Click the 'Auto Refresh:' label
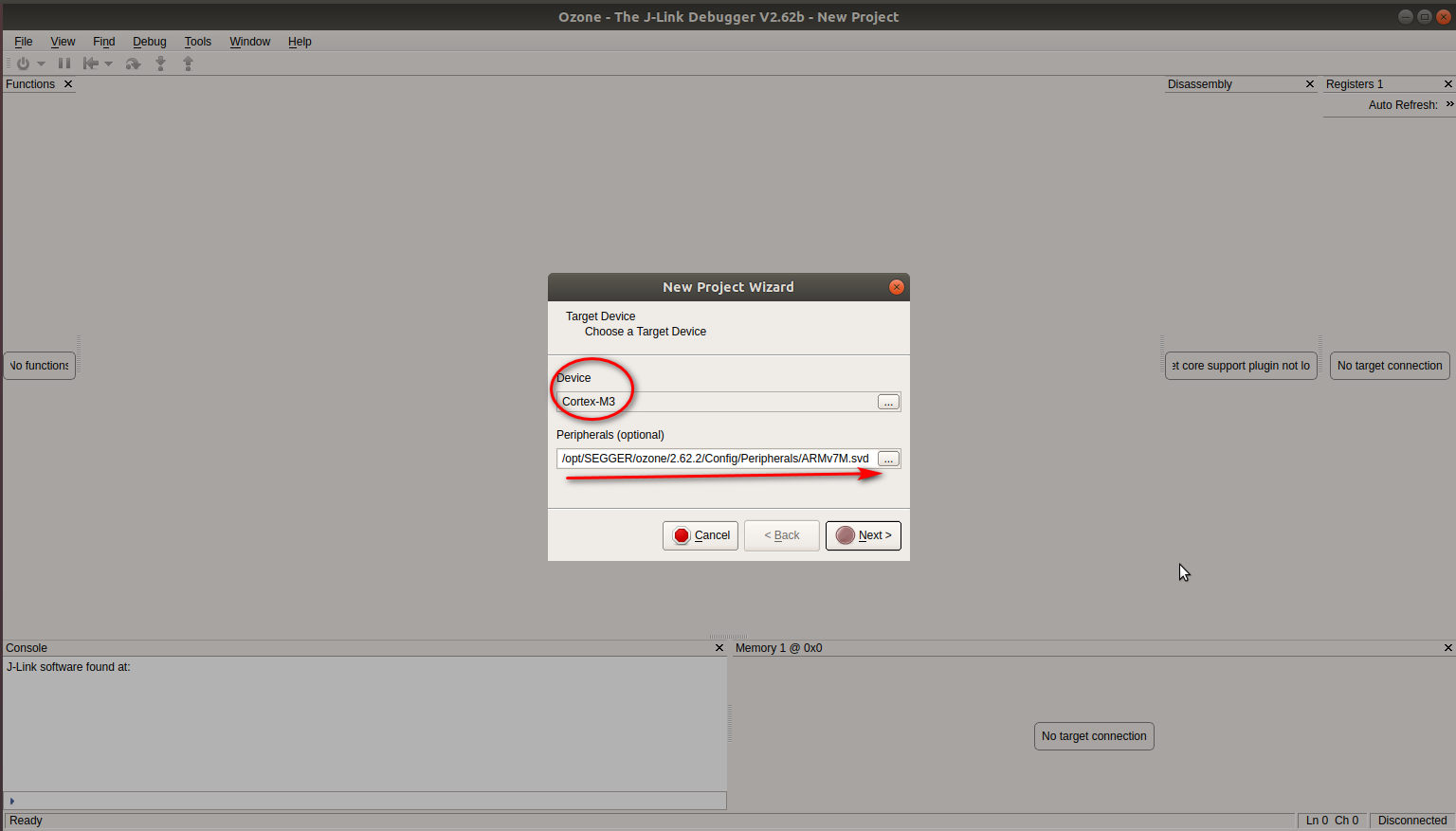Viewport: 1456px width, 831px height. click(1403, 105)
